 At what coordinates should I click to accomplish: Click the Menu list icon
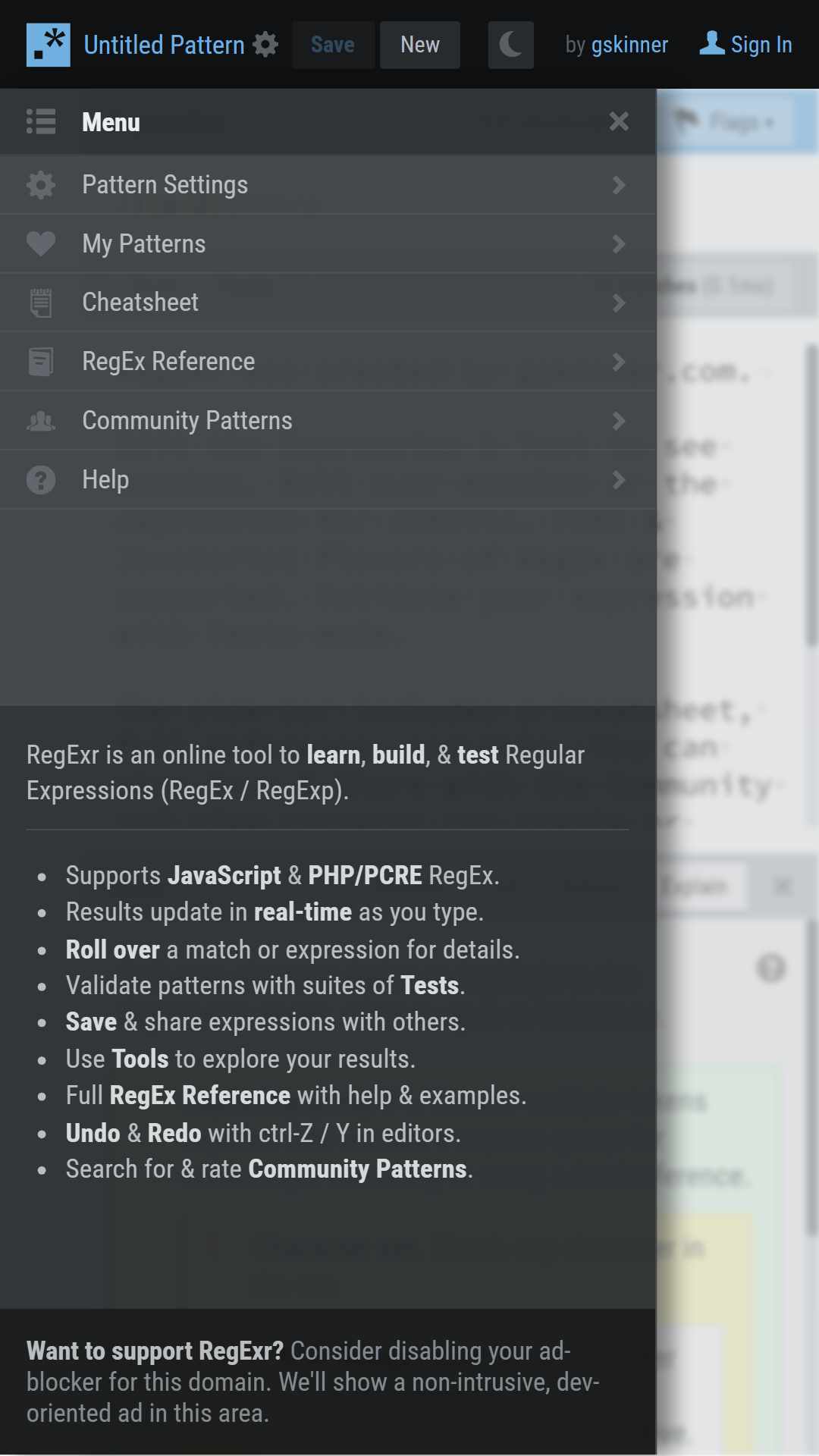coord(41,121)
